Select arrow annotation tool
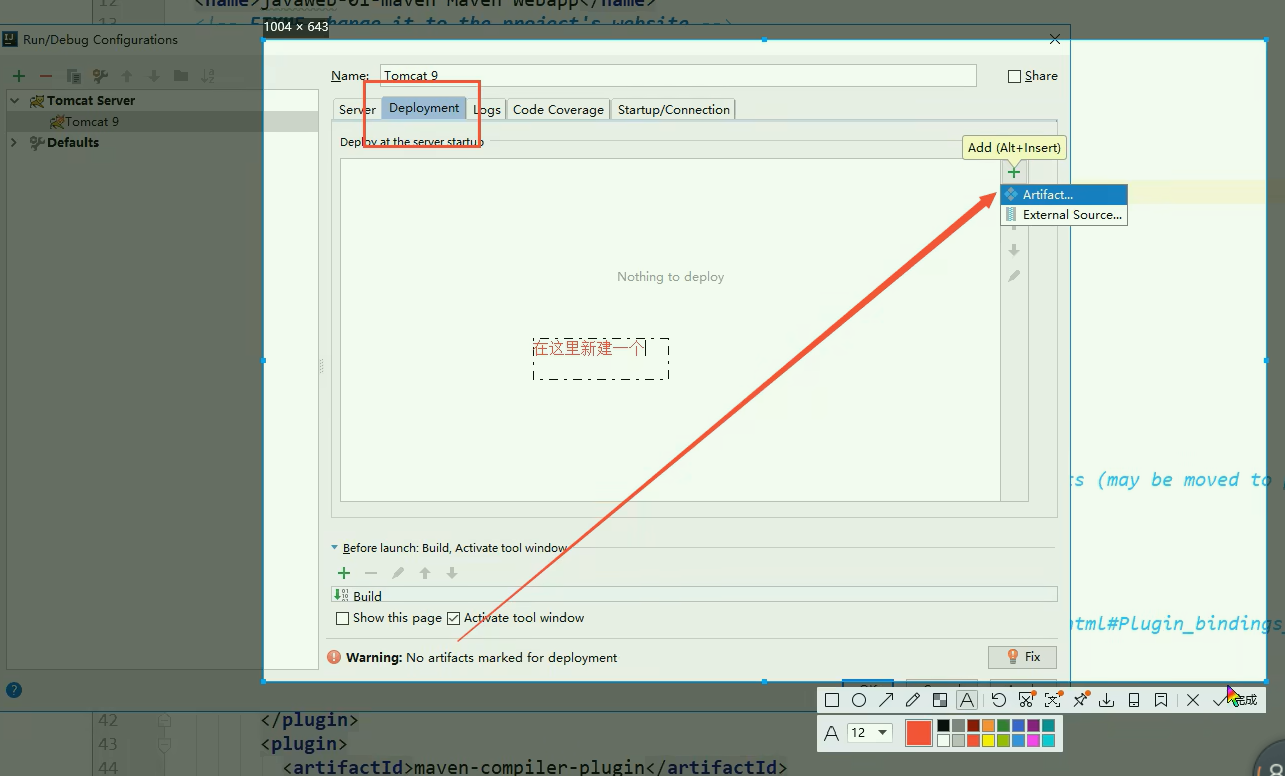1285x776 pixels. click(x=886, y=700)
